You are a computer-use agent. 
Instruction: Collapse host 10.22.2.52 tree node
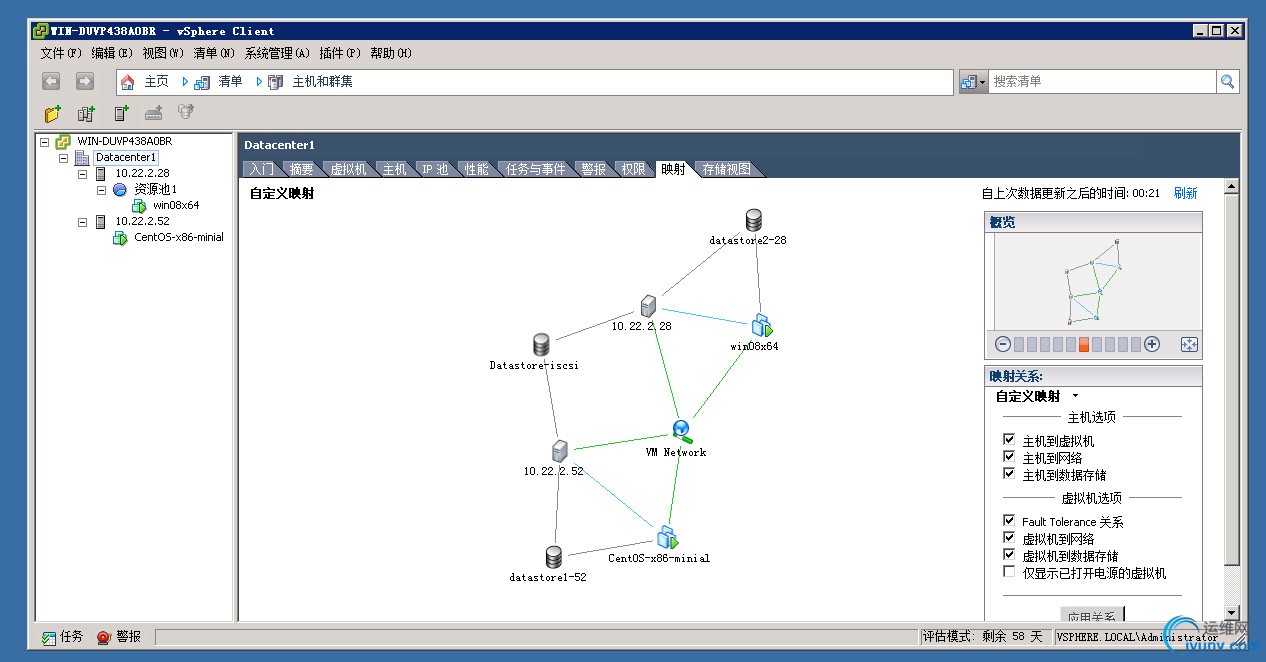pos(82,222)
